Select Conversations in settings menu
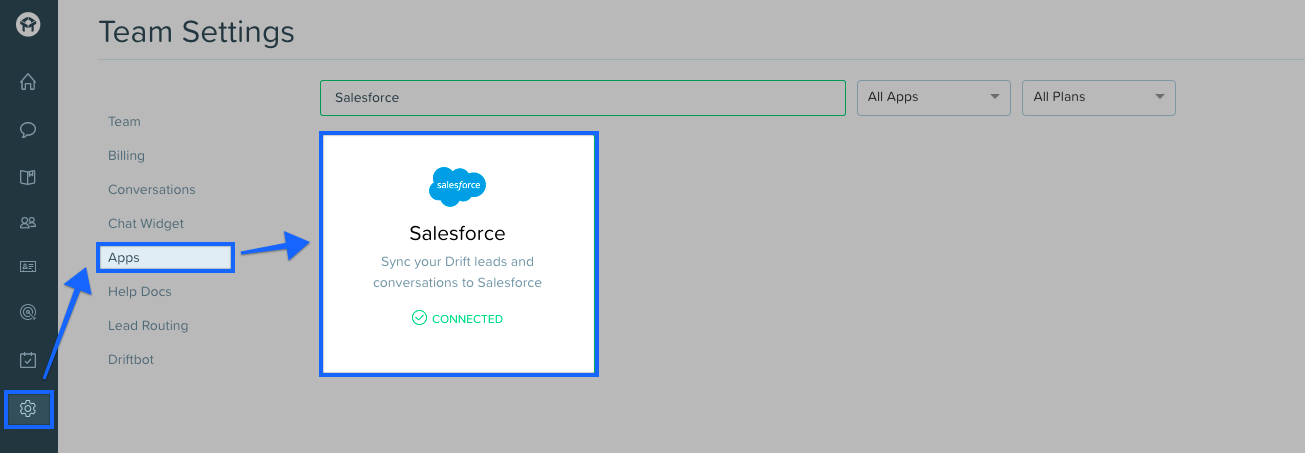 click(x=152, y=189)
